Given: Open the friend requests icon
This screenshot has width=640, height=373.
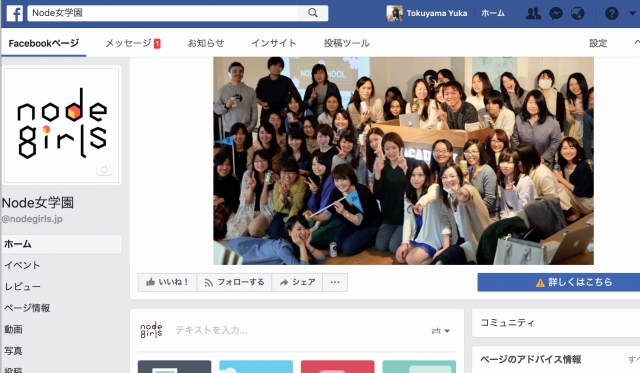Looking at the screenshot, I should 533,13.
